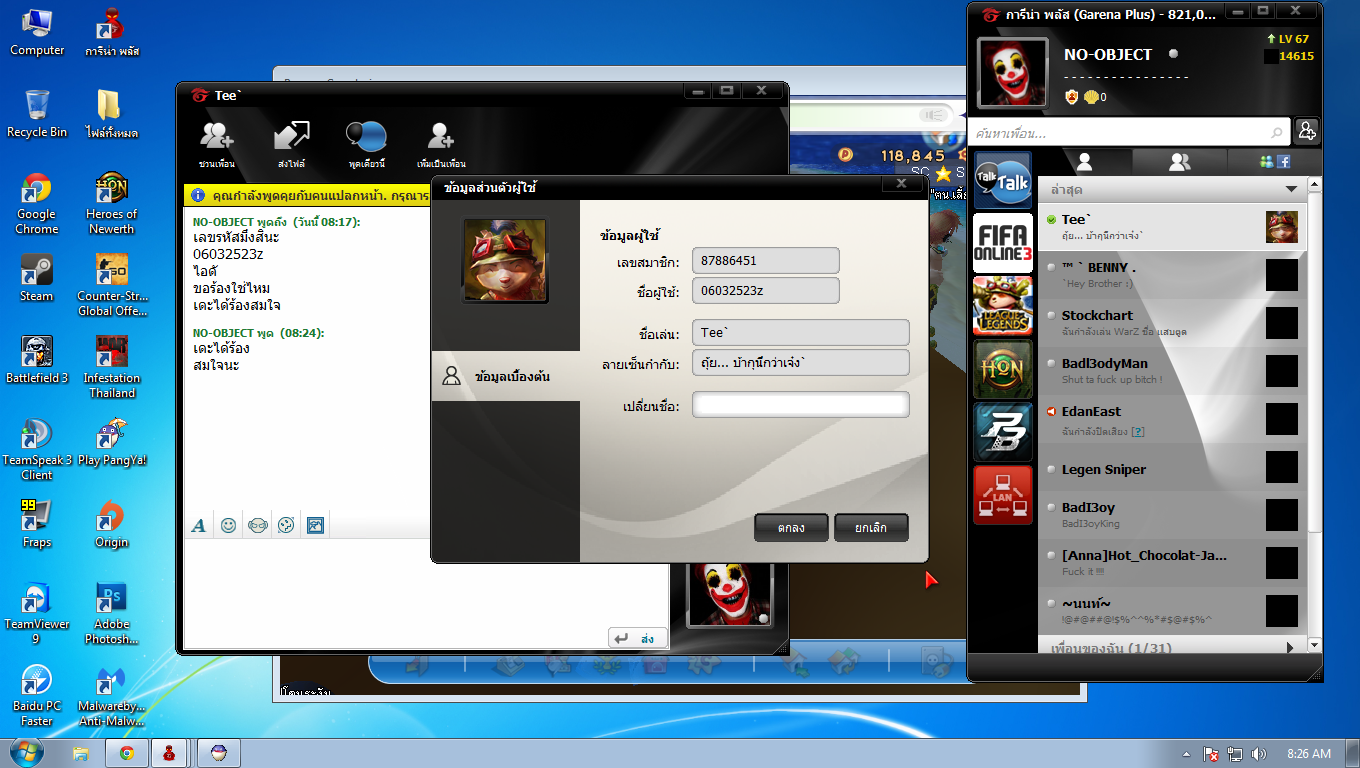The height and width of the screenshot is (768, 1360).
Task: Click the picture icon in chat toolbar
Action: (x=315, y=525)
